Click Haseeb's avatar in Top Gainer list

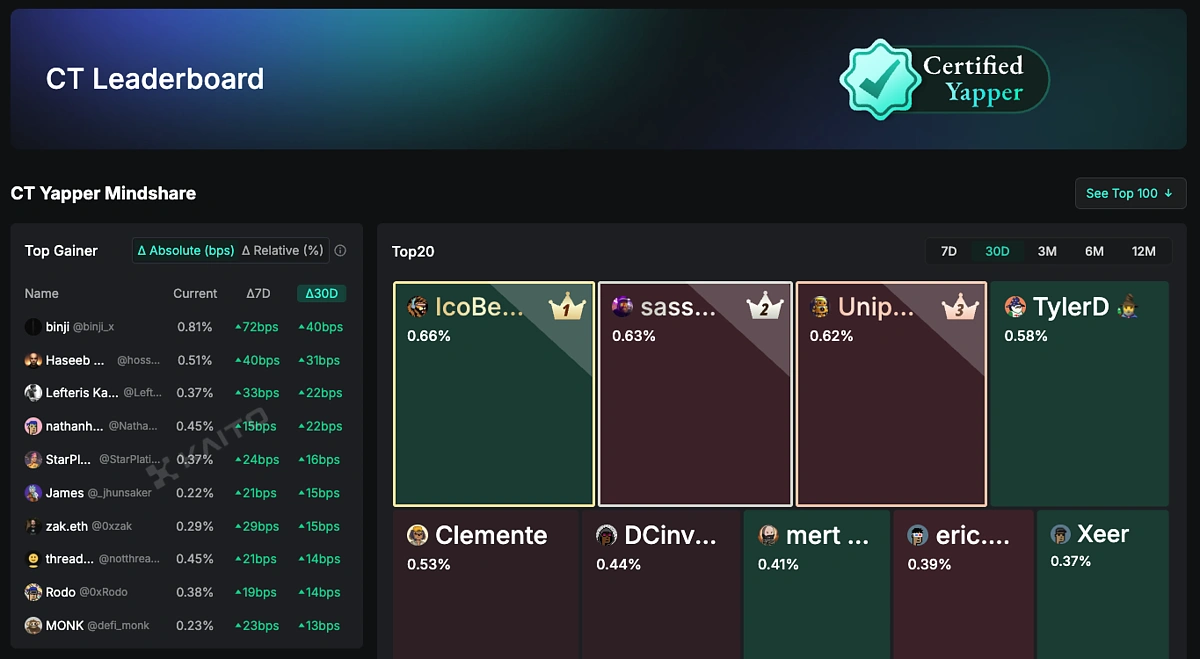[x=34, y=360]
